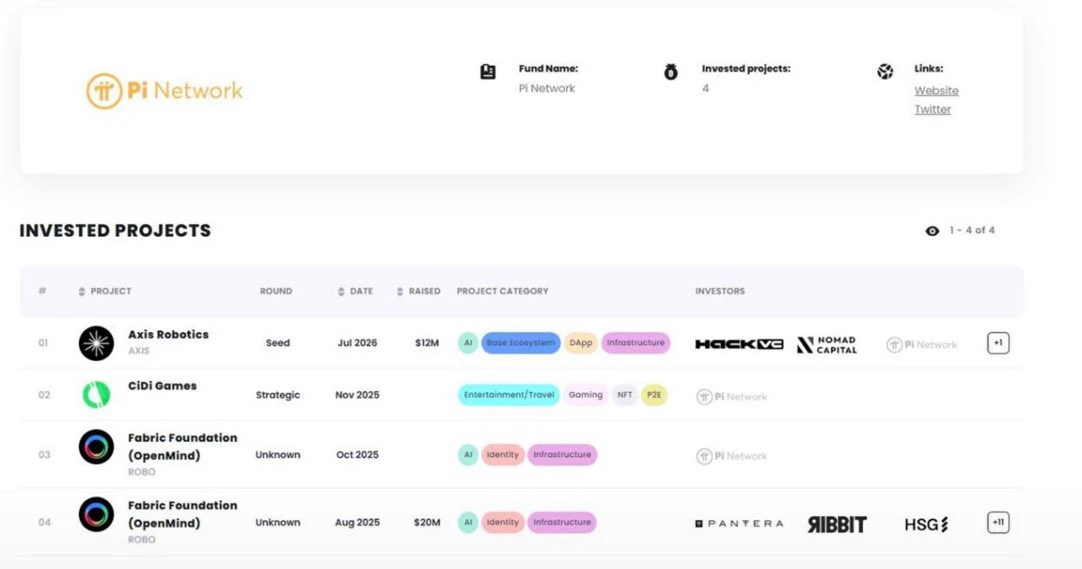The width and height of the screenshot is (1082, 569).
Task: Click the Links globe icon
Action: [885, 72]
